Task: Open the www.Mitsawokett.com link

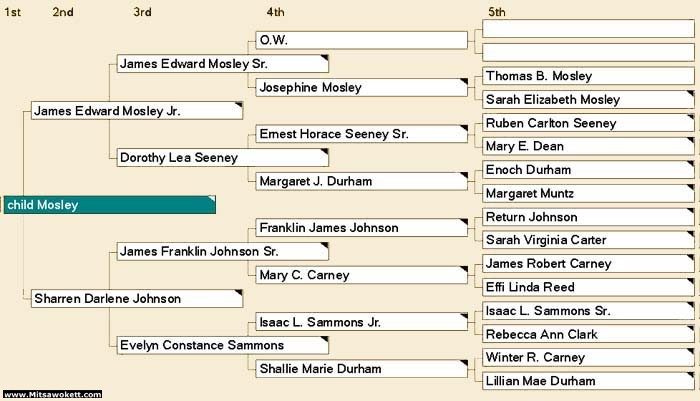Action: point(53,394)
